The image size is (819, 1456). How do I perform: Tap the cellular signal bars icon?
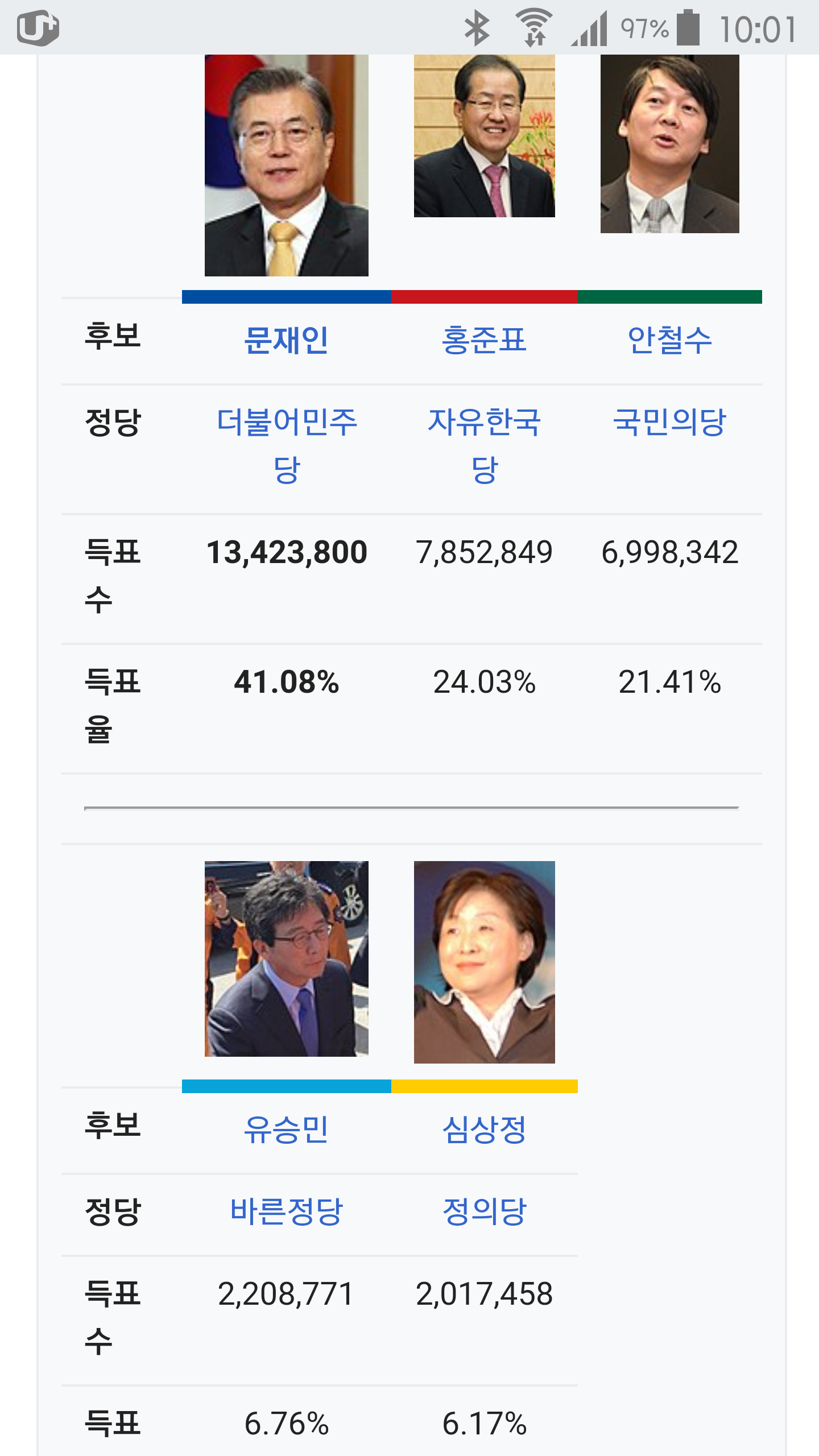tap(589, 28)
